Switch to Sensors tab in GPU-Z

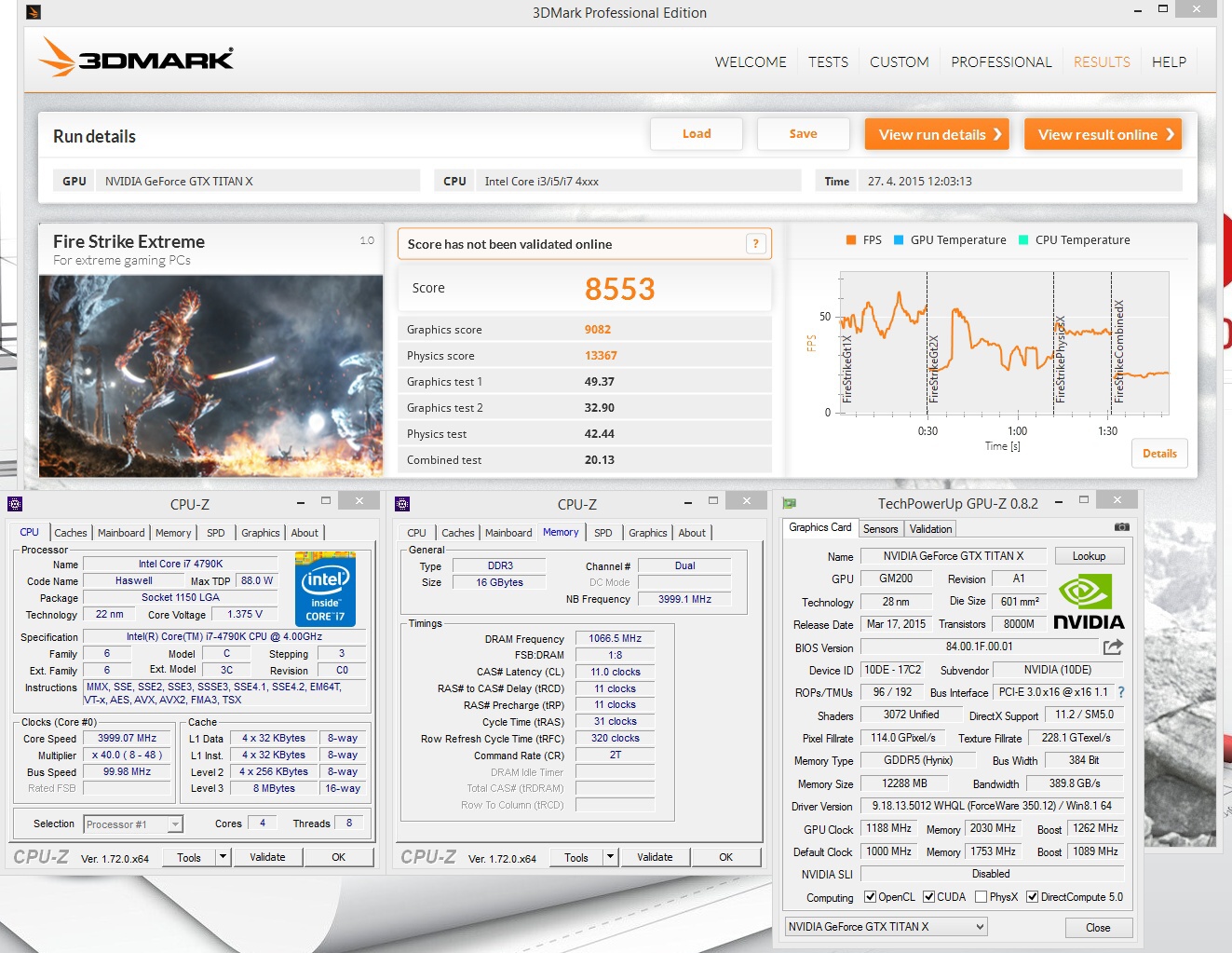[880, 529]
